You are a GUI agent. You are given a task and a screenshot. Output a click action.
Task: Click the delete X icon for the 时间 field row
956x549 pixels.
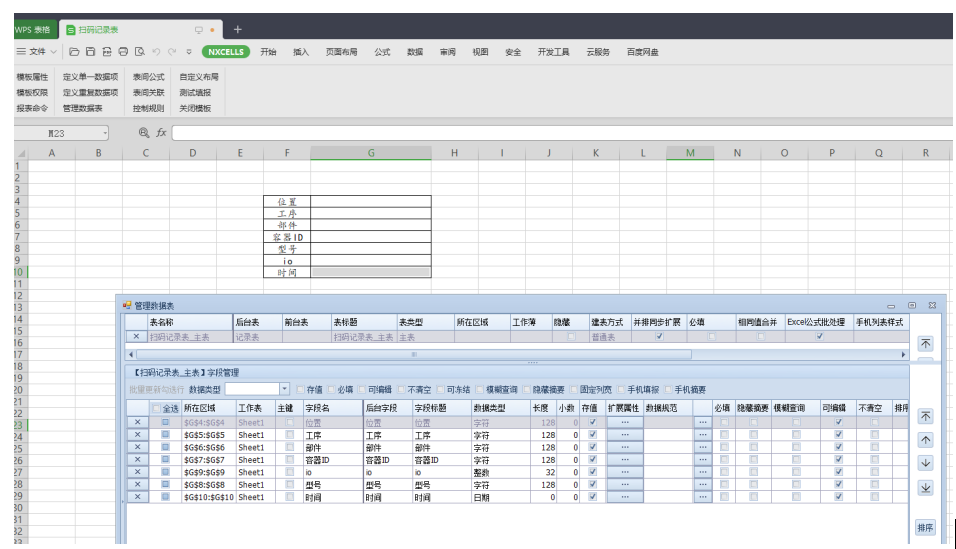[x=137, y=497]
